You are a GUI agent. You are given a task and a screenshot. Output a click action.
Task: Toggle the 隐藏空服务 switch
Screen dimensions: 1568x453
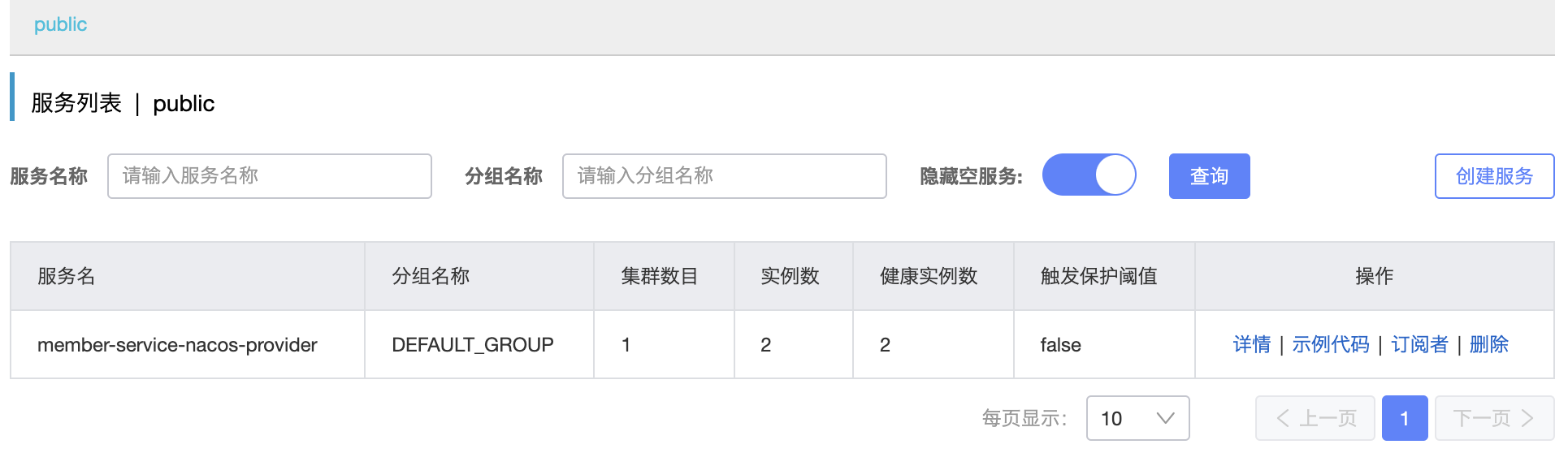1089,175
